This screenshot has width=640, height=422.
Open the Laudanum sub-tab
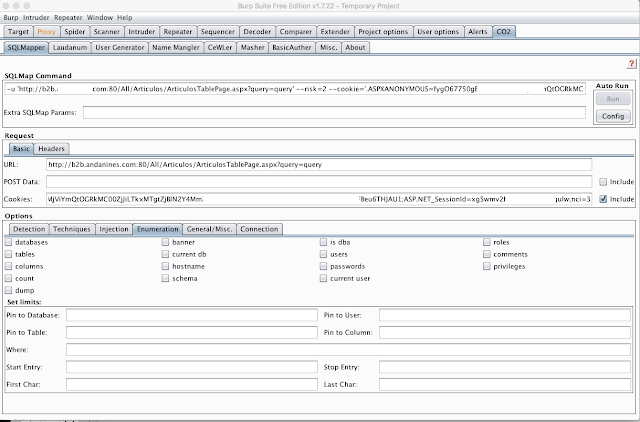pos(70,47)
